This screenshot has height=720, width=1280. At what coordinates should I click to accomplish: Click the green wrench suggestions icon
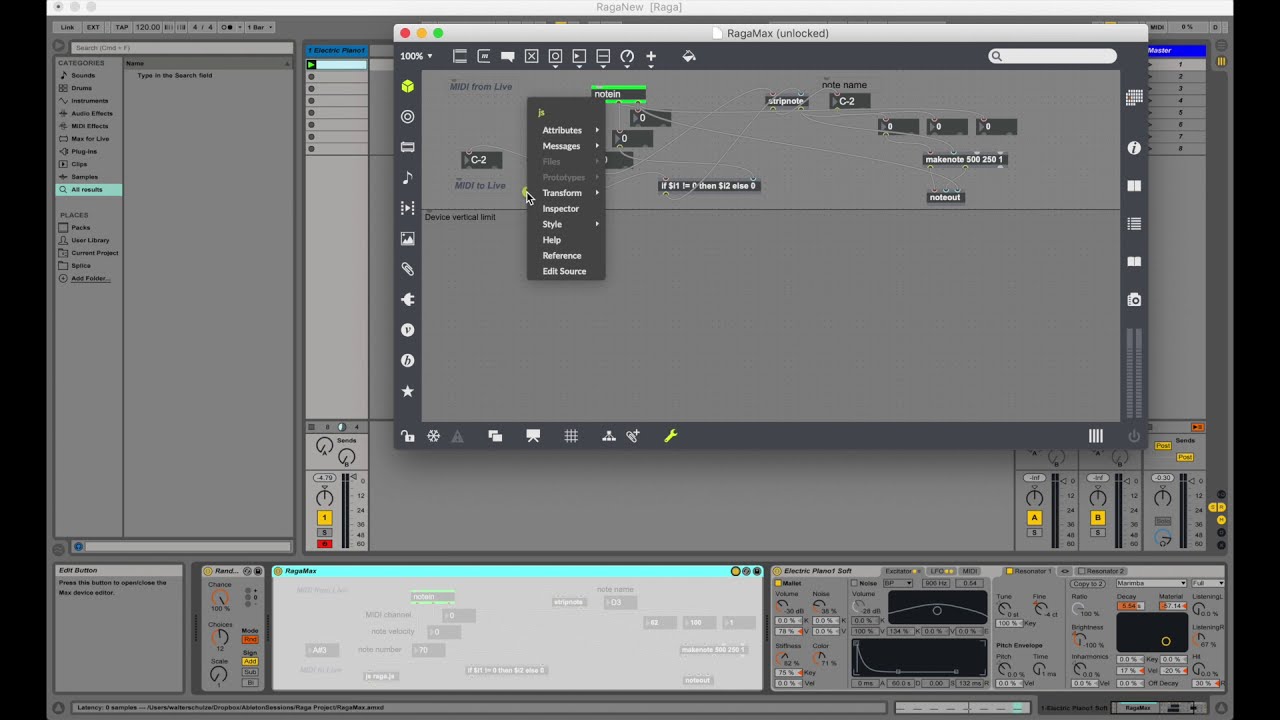(x=670, y=435)
